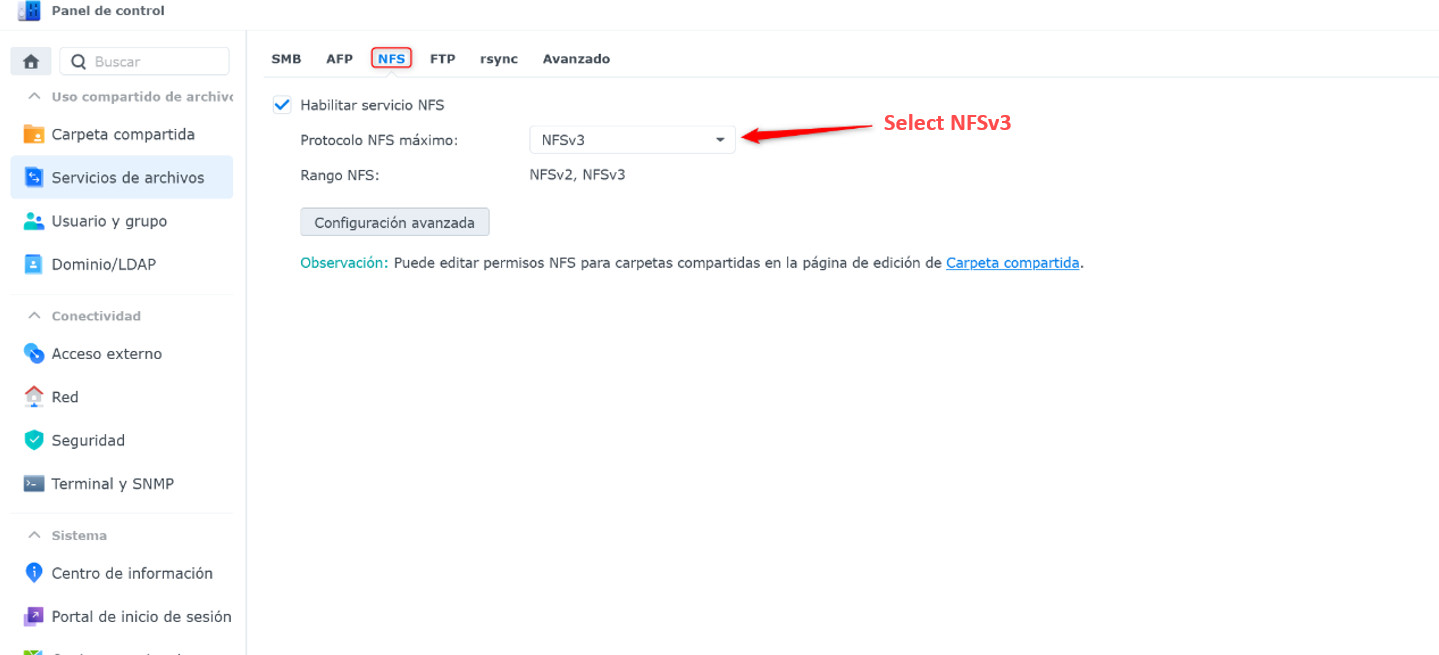Open Terminal y SNMP icon
Viewport: 1439px width, 655px height.
[x=34, y=483]
